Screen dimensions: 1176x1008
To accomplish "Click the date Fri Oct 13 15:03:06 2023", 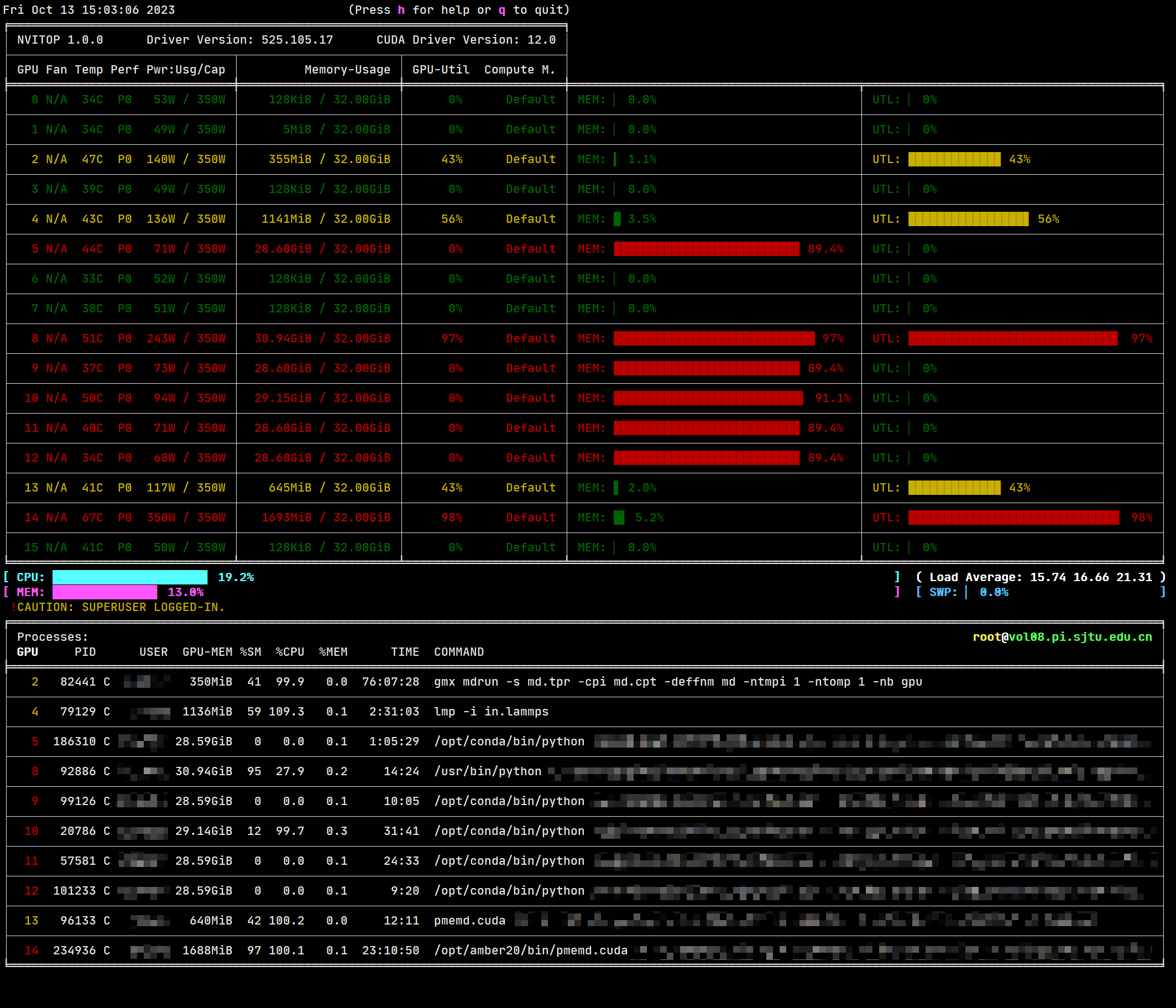I will coord(88,10).
